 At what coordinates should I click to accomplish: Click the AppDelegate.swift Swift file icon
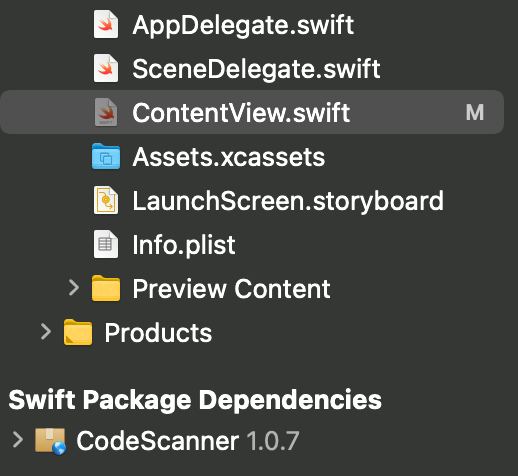pos(106,24)
